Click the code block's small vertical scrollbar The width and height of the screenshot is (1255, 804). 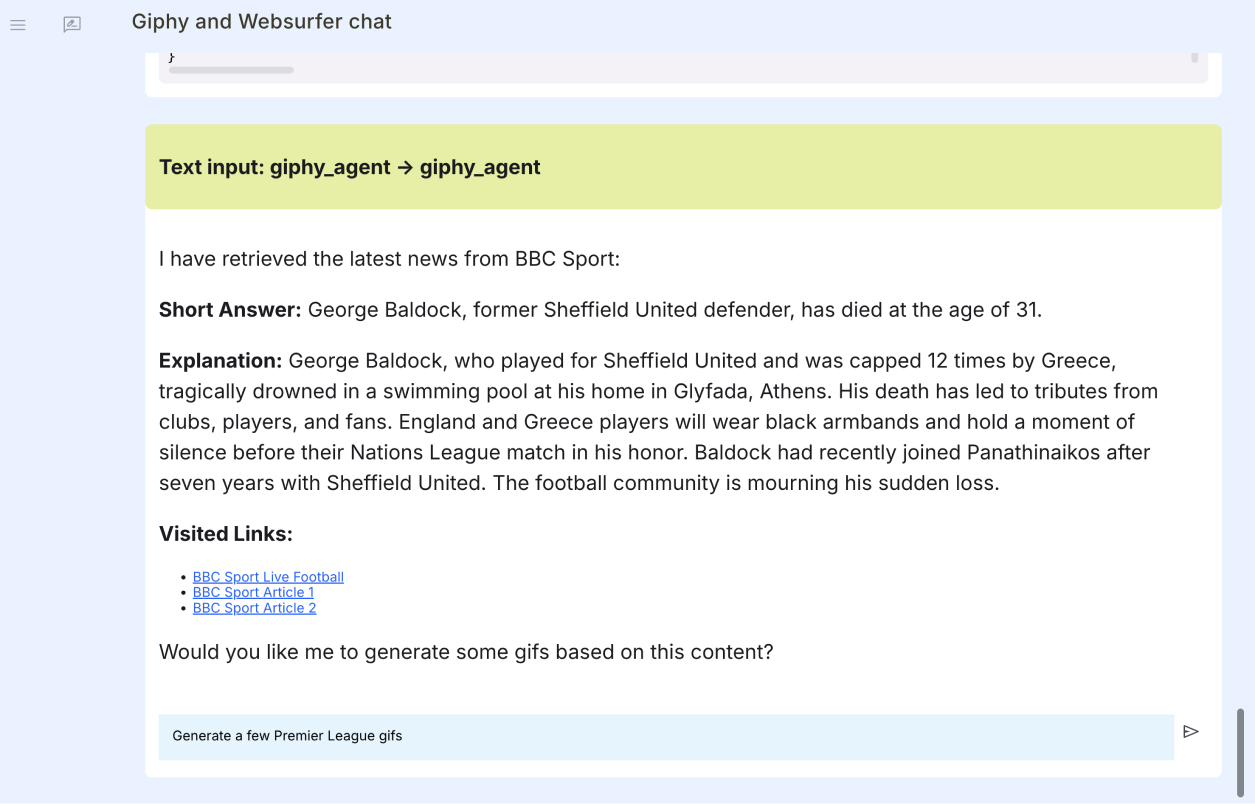tap(1194, 58)
